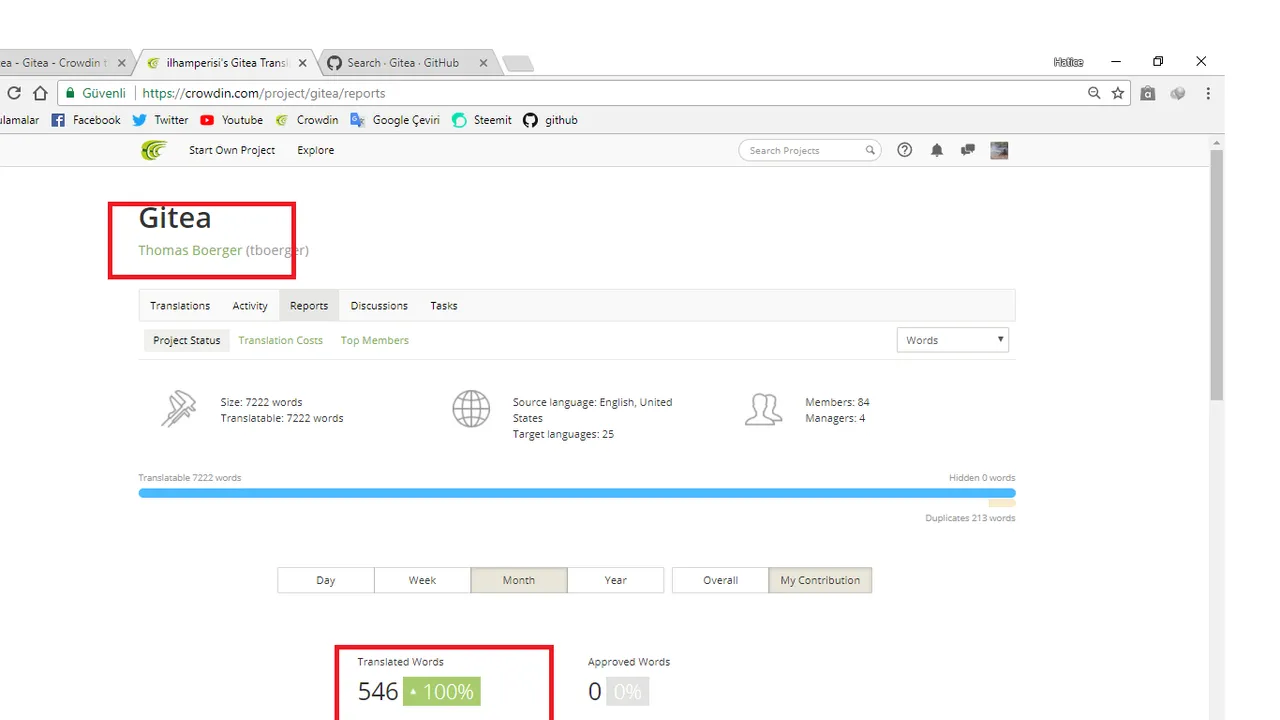Click the Gitea project title
Viewport: 1280px width, 720px height.
coord(175,217)
